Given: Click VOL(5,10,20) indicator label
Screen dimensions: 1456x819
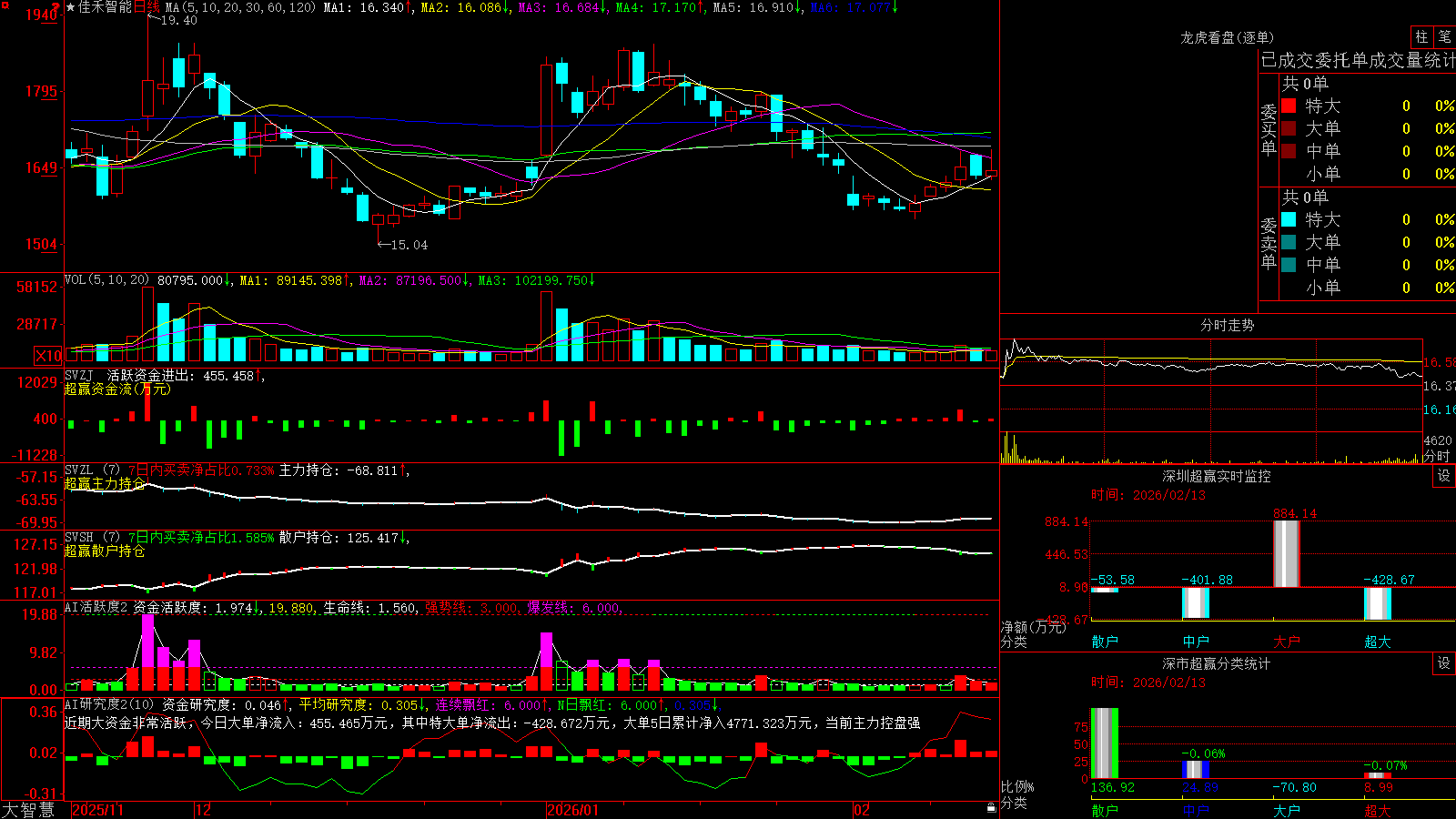Looking at the screenshot, I should click(x=106, y=280).
